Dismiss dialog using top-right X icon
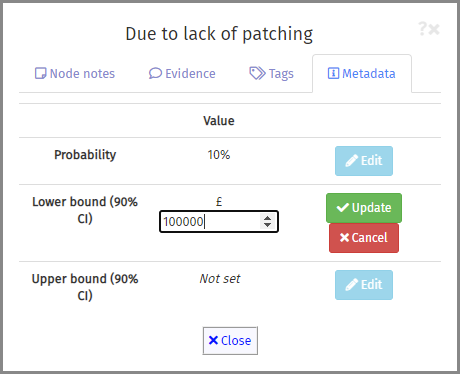Image resolution: width=460 pixels, height=374 pixels. coord(434,29)
